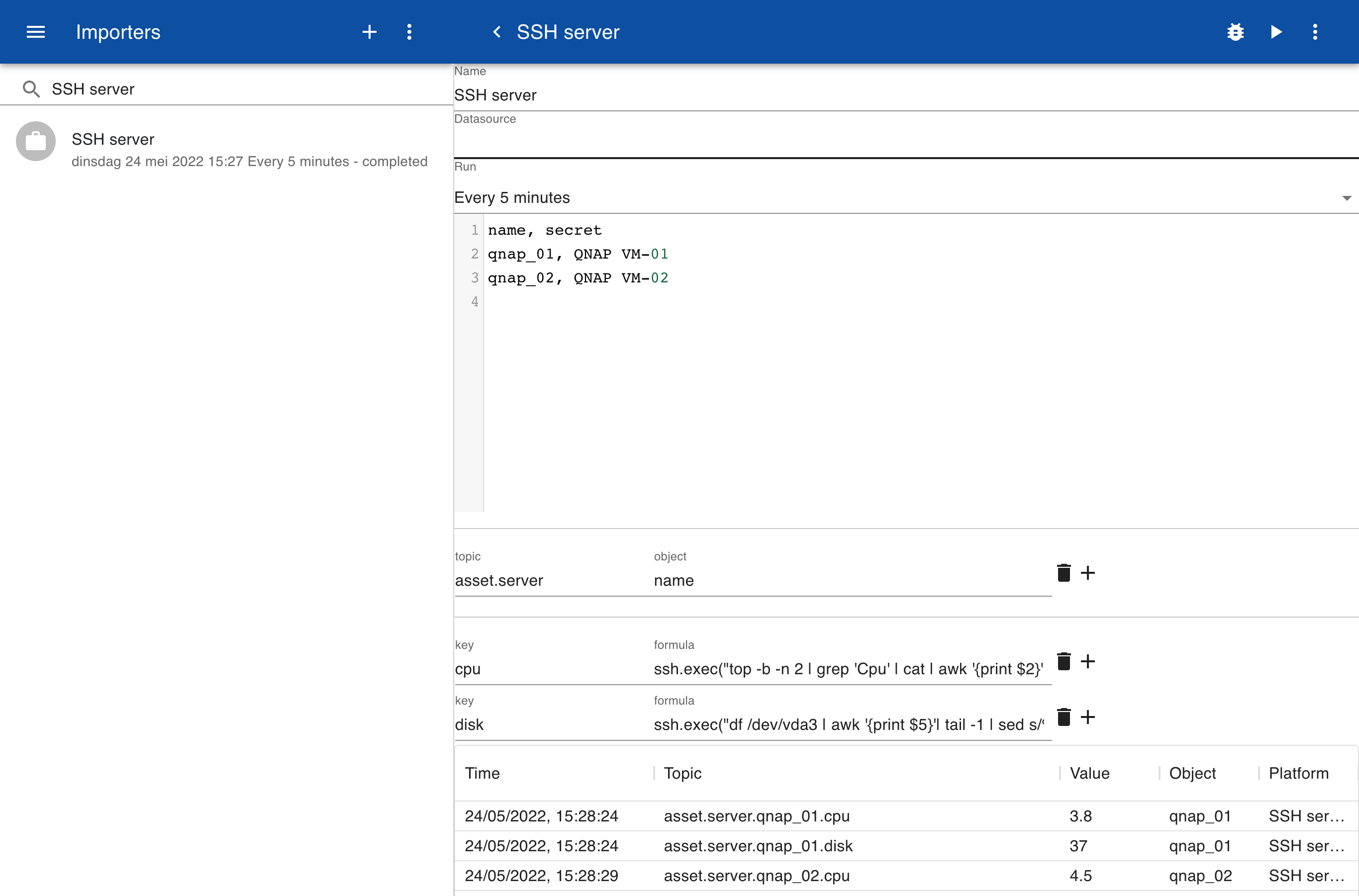Click the SSH server briefcase avatar

pos(35,141)
